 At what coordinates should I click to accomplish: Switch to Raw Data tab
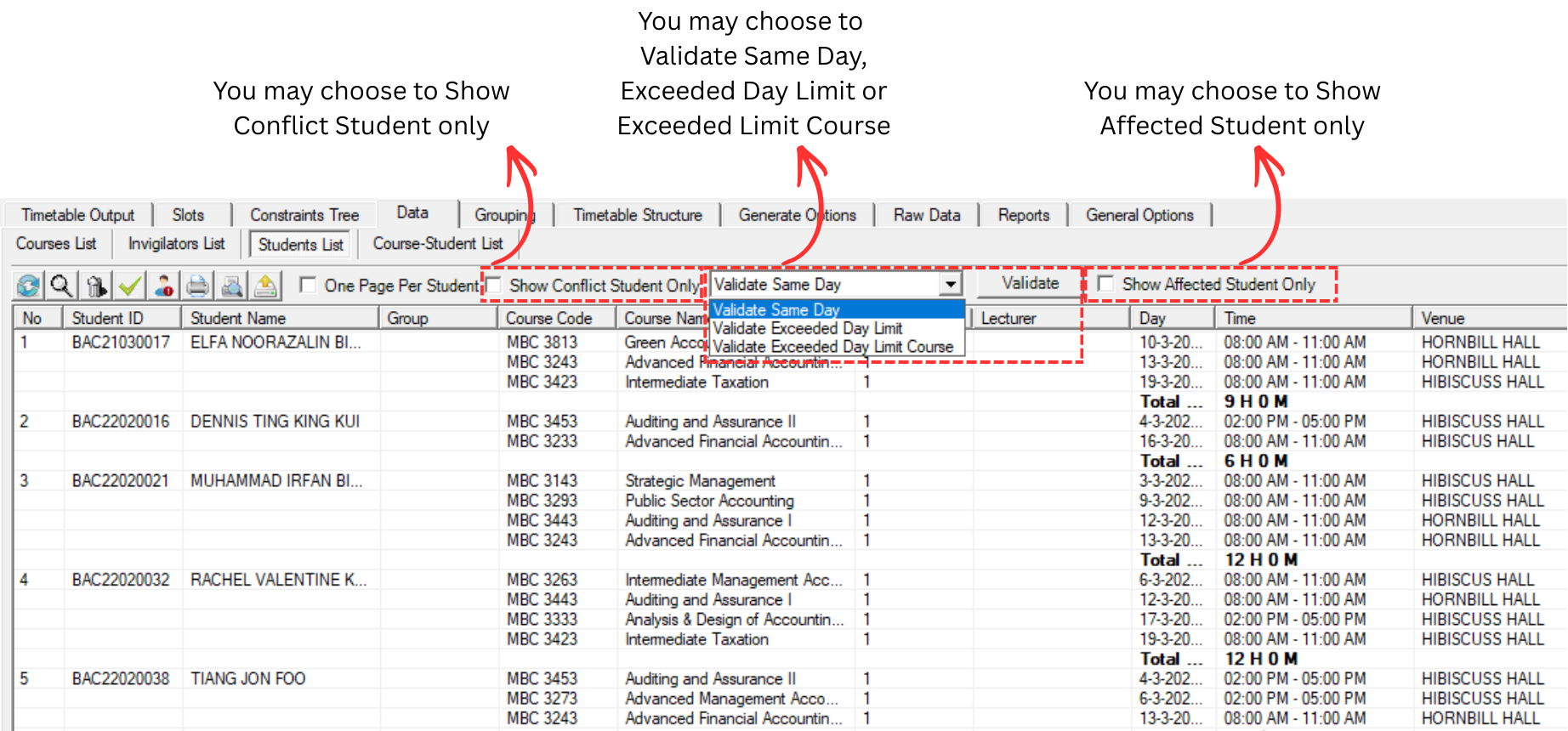pyautogui.click(x=927, y=215)
